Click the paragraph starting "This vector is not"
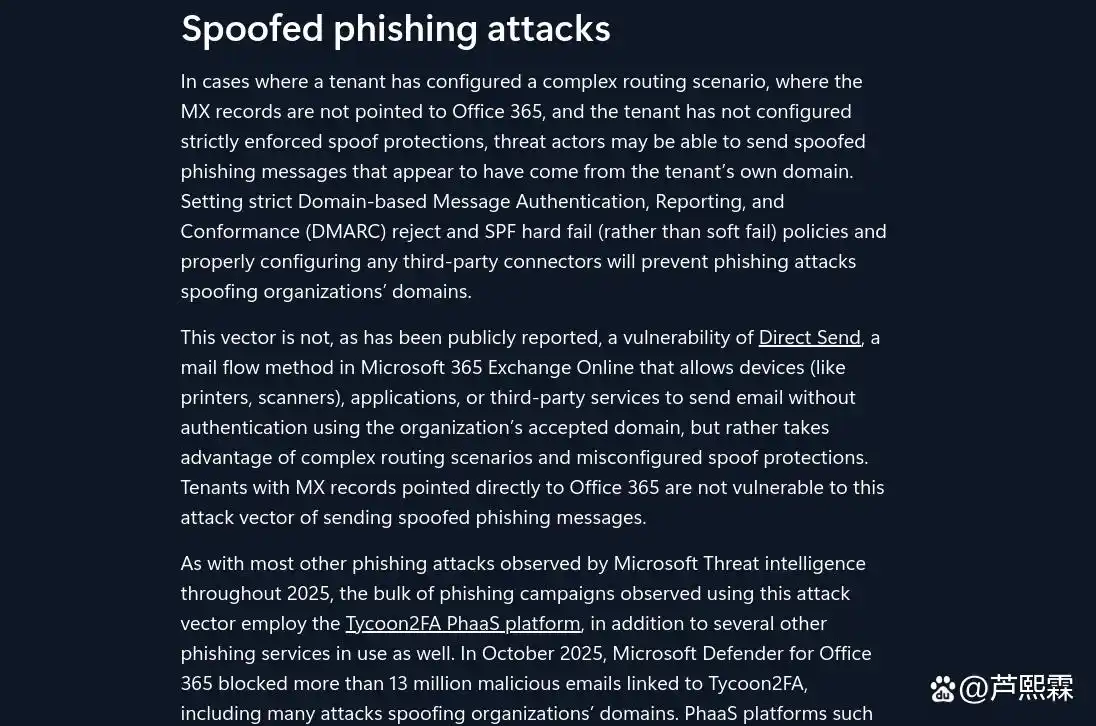 coord(533,428)
